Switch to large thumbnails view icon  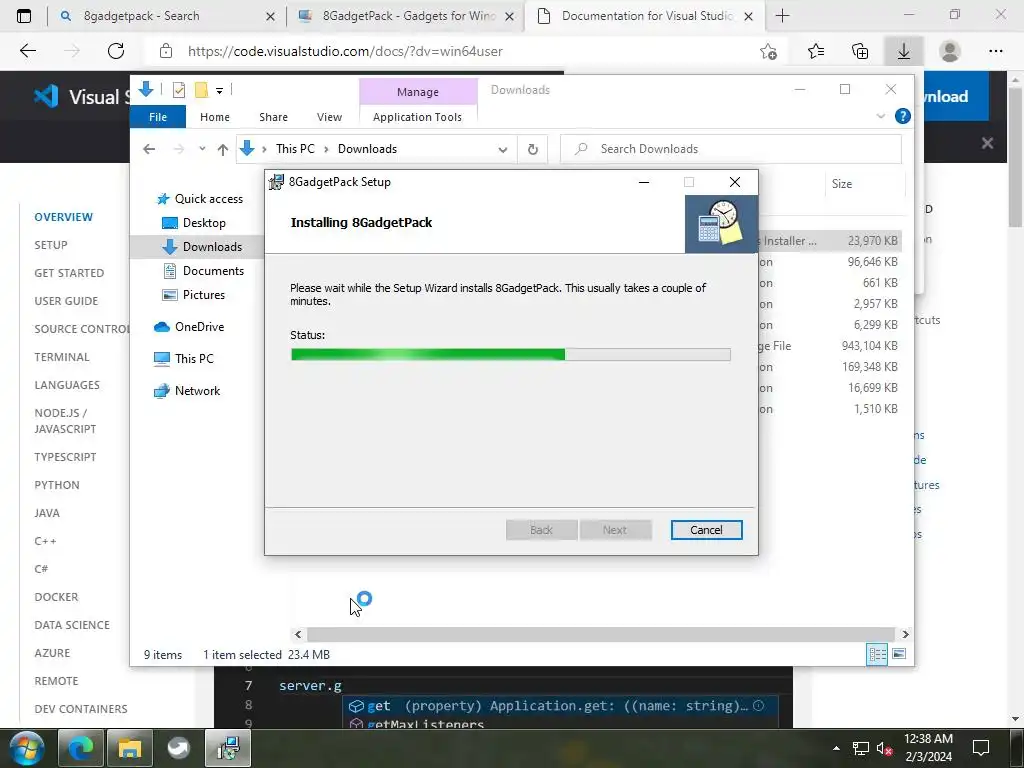click(899, 654)
